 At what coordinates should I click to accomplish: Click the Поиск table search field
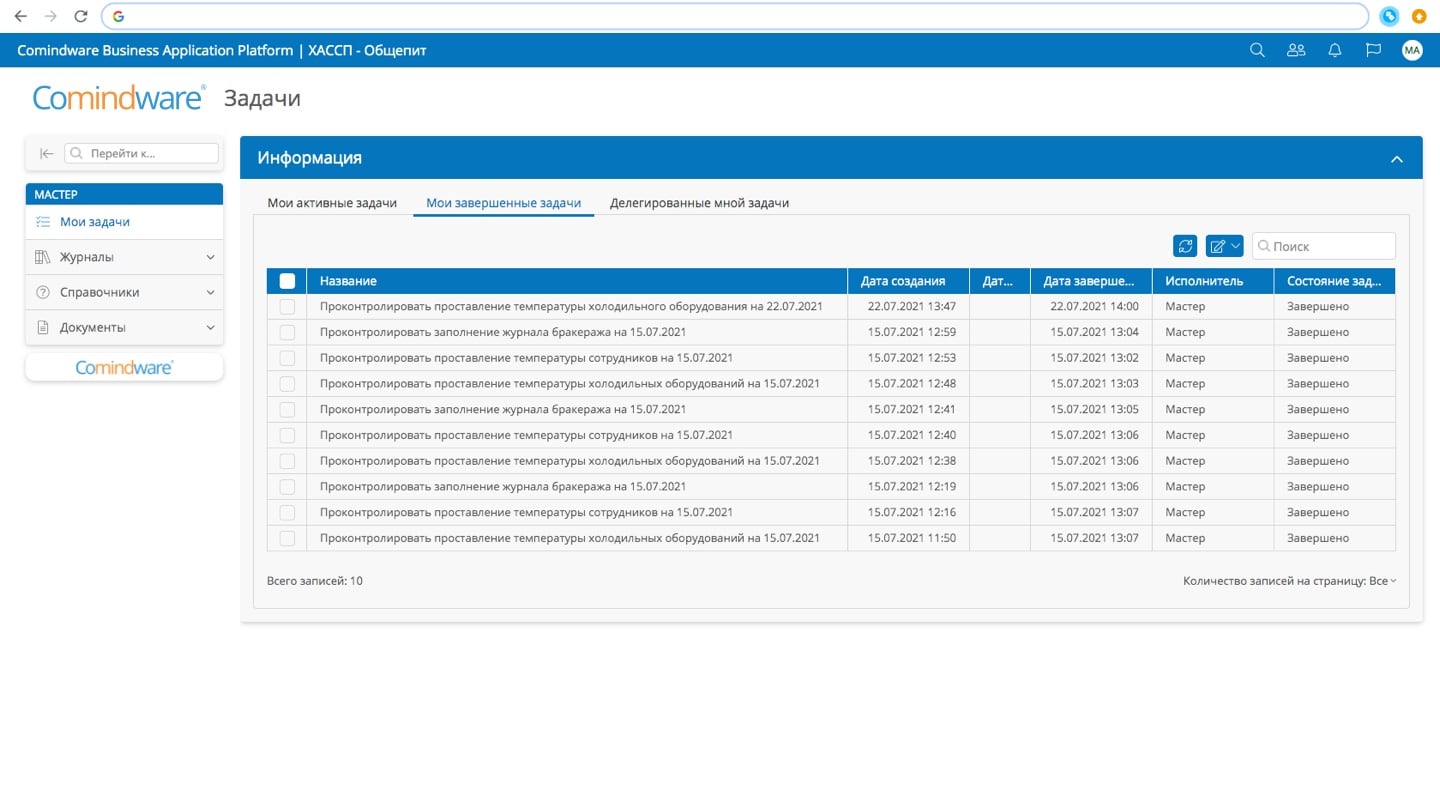pyautogui.click(x=1324, y=246)
